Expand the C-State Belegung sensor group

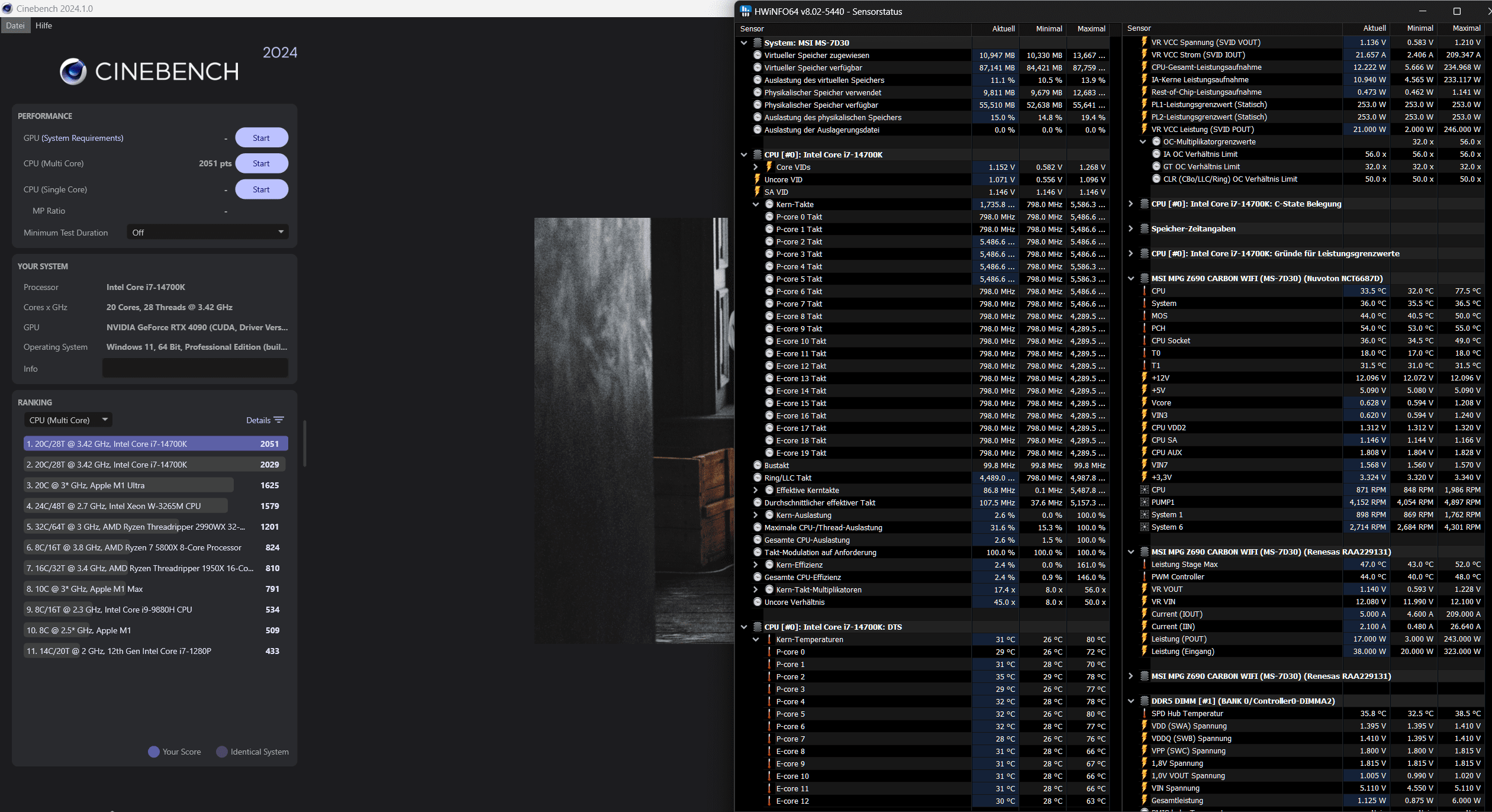[1131, 204]
